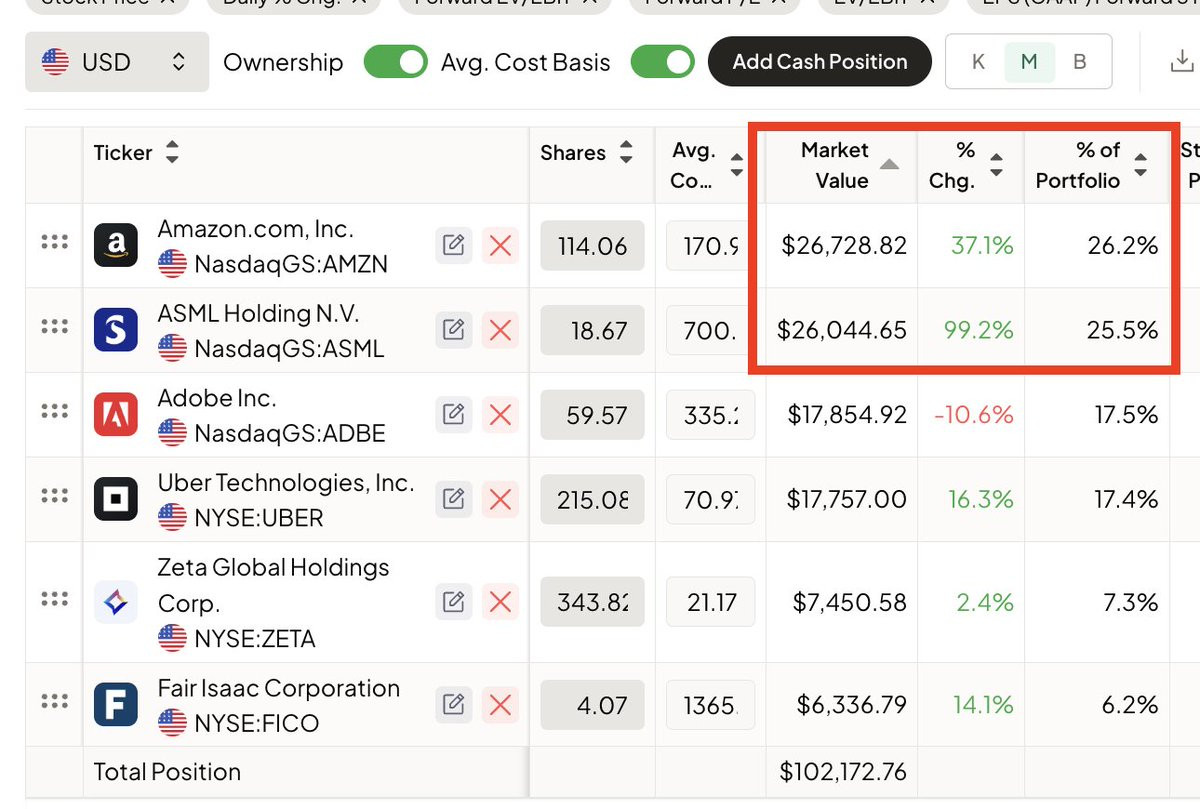Click Total Position label
This screenshot has height=809, width=1200.
tap(167, 772)
